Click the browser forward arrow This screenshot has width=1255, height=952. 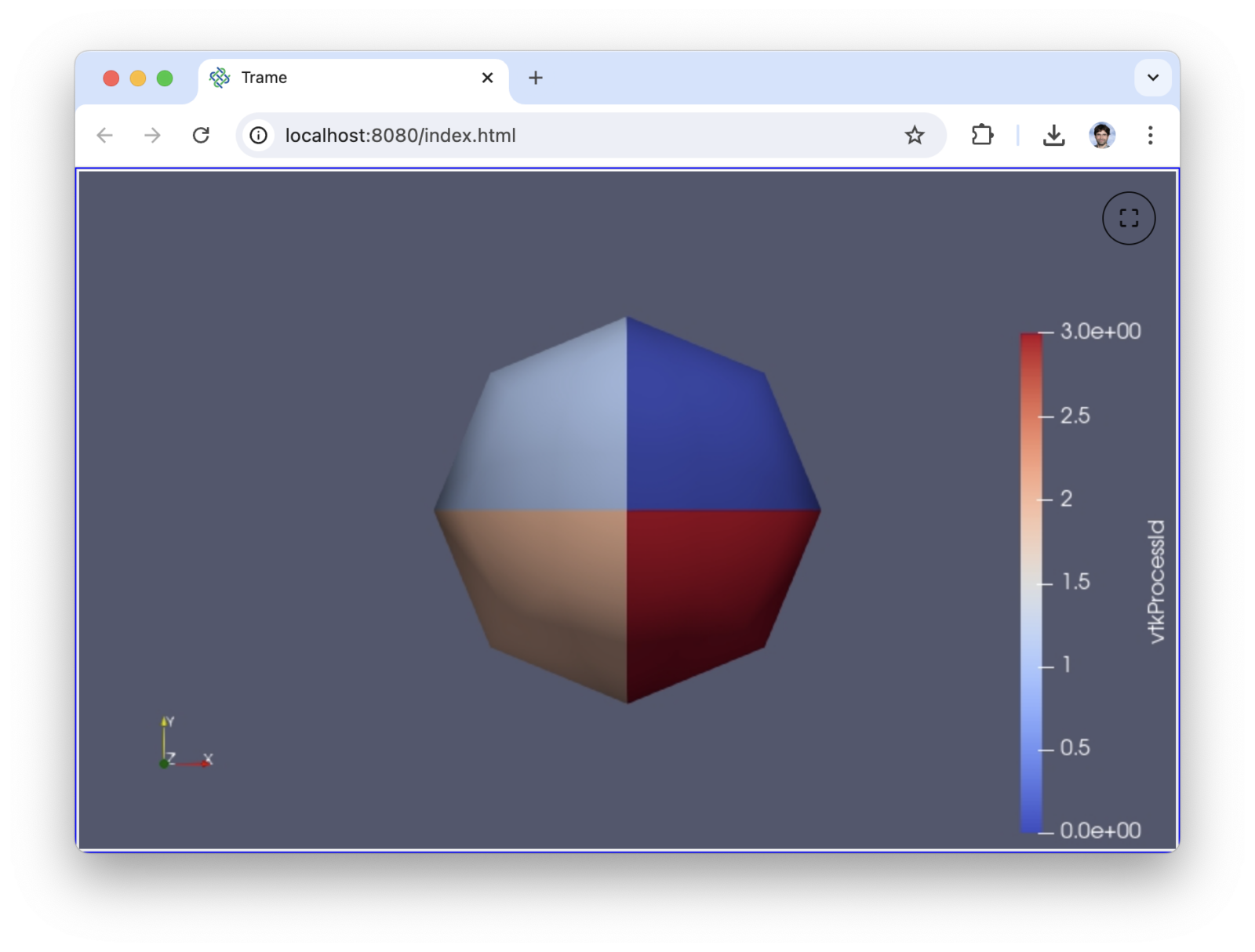pyautogui.click(x=152, y=136)
